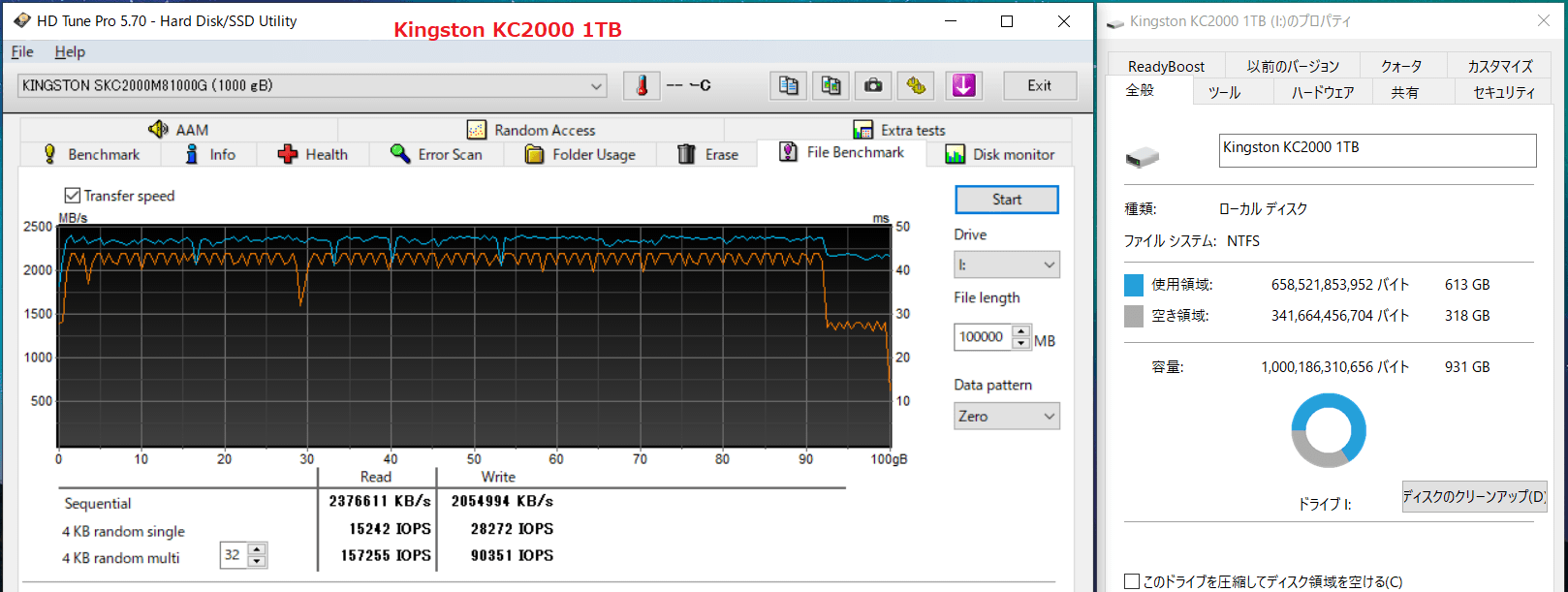Image resolution: width=1568 pixels, height=592 pixels.
Task: Click the HD Tune Pro app icon
Action: point(21,20)
